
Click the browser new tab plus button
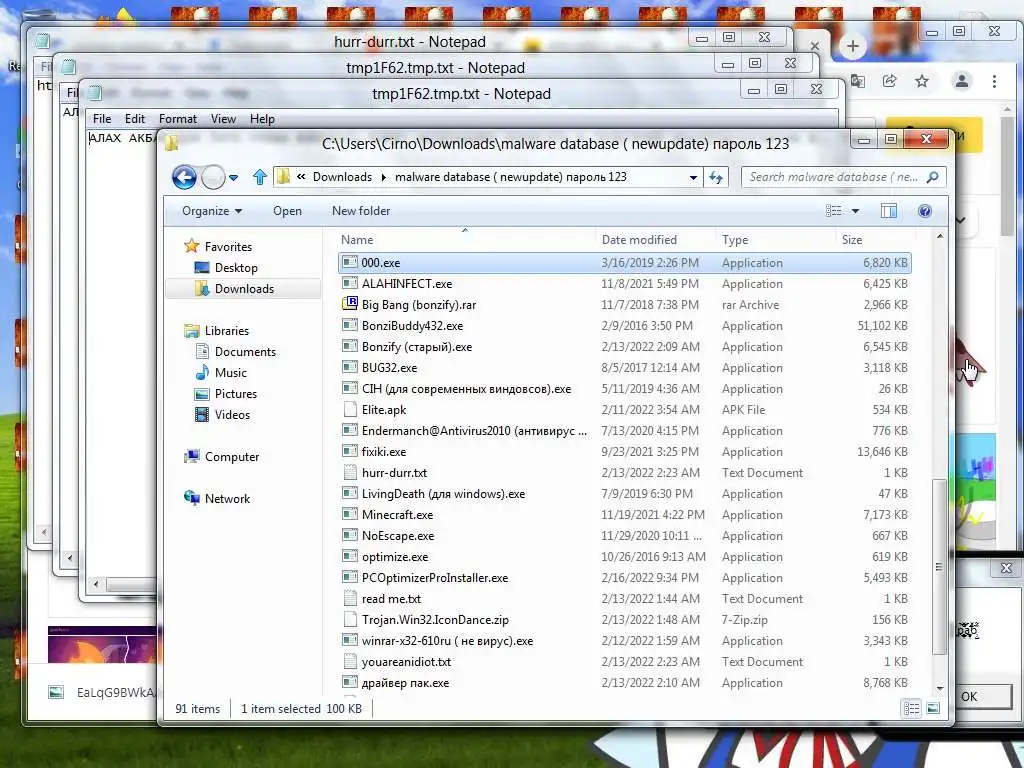coord(852,46)
